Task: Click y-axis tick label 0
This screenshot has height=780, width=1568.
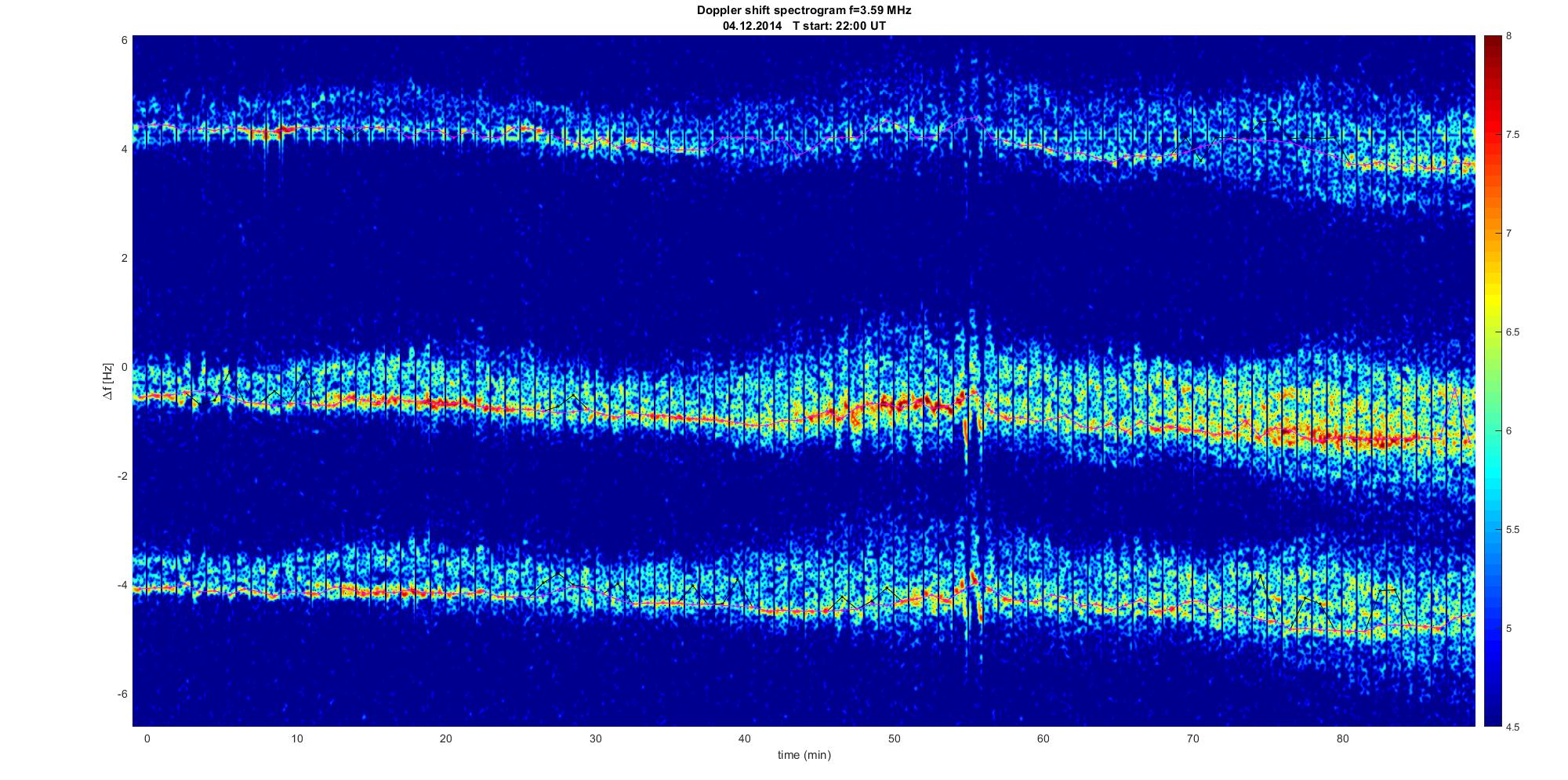Action: [124, 367]
